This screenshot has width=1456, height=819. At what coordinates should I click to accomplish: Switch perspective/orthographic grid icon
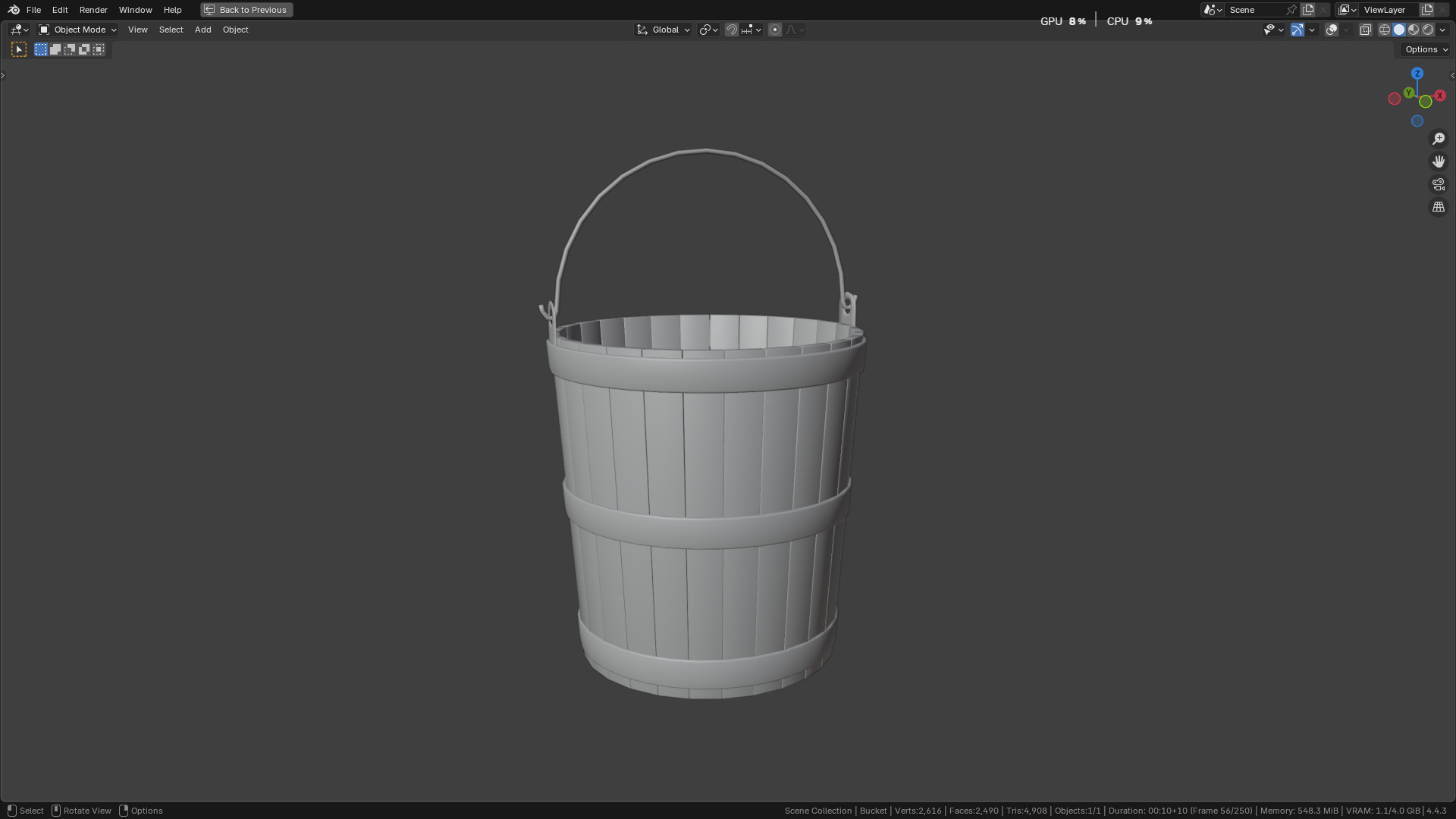pos(1439,207)
